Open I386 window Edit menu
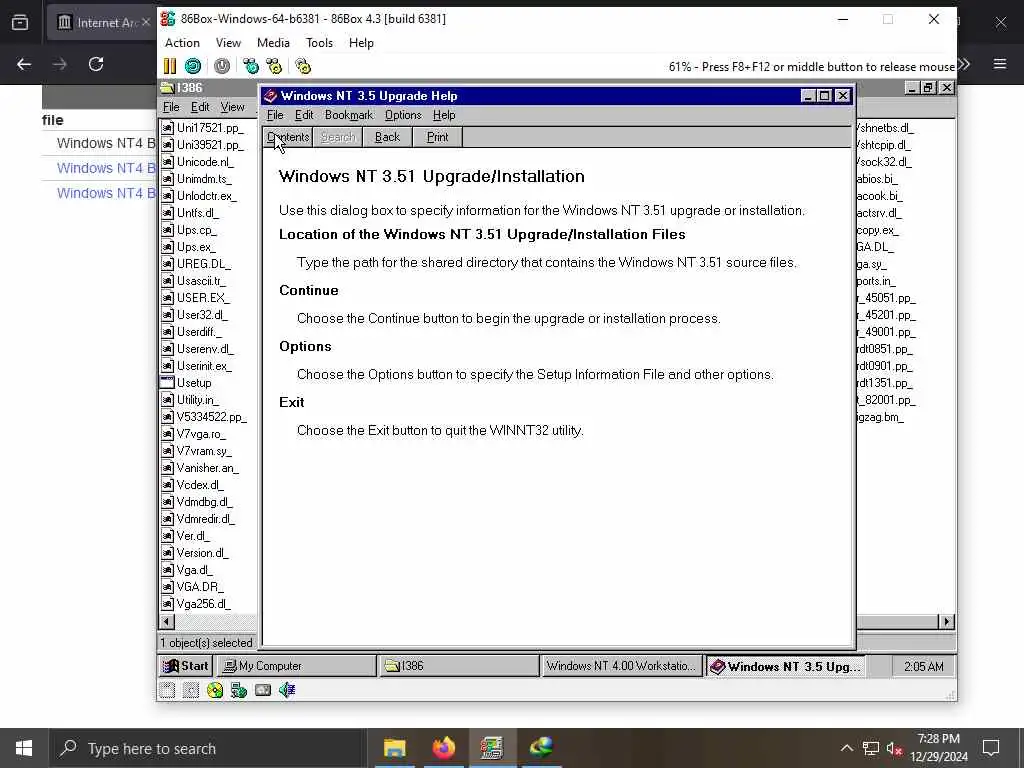This screenshot has height=768, width=1024. [200, 107]
